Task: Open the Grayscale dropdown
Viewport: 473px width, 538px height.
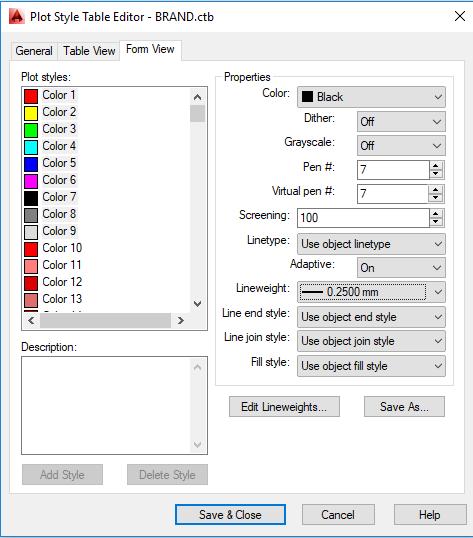Action: pyautogui.click(x=401, y=145)
